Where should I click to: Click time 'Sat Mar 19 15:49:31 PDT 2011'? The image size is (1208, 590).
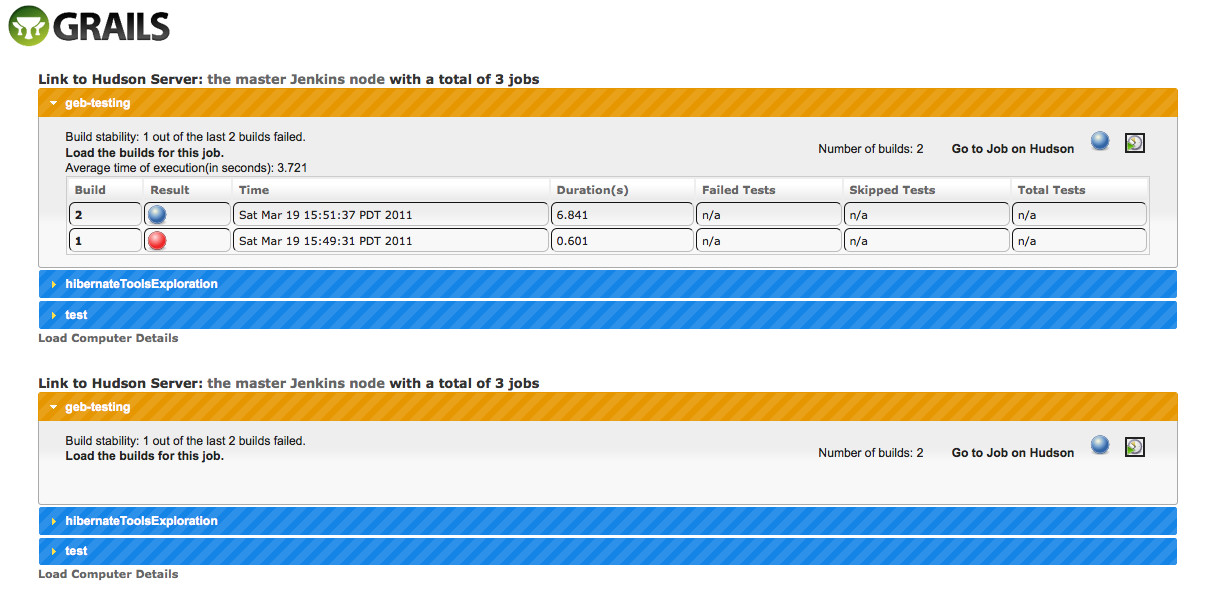tap(390, 241)
